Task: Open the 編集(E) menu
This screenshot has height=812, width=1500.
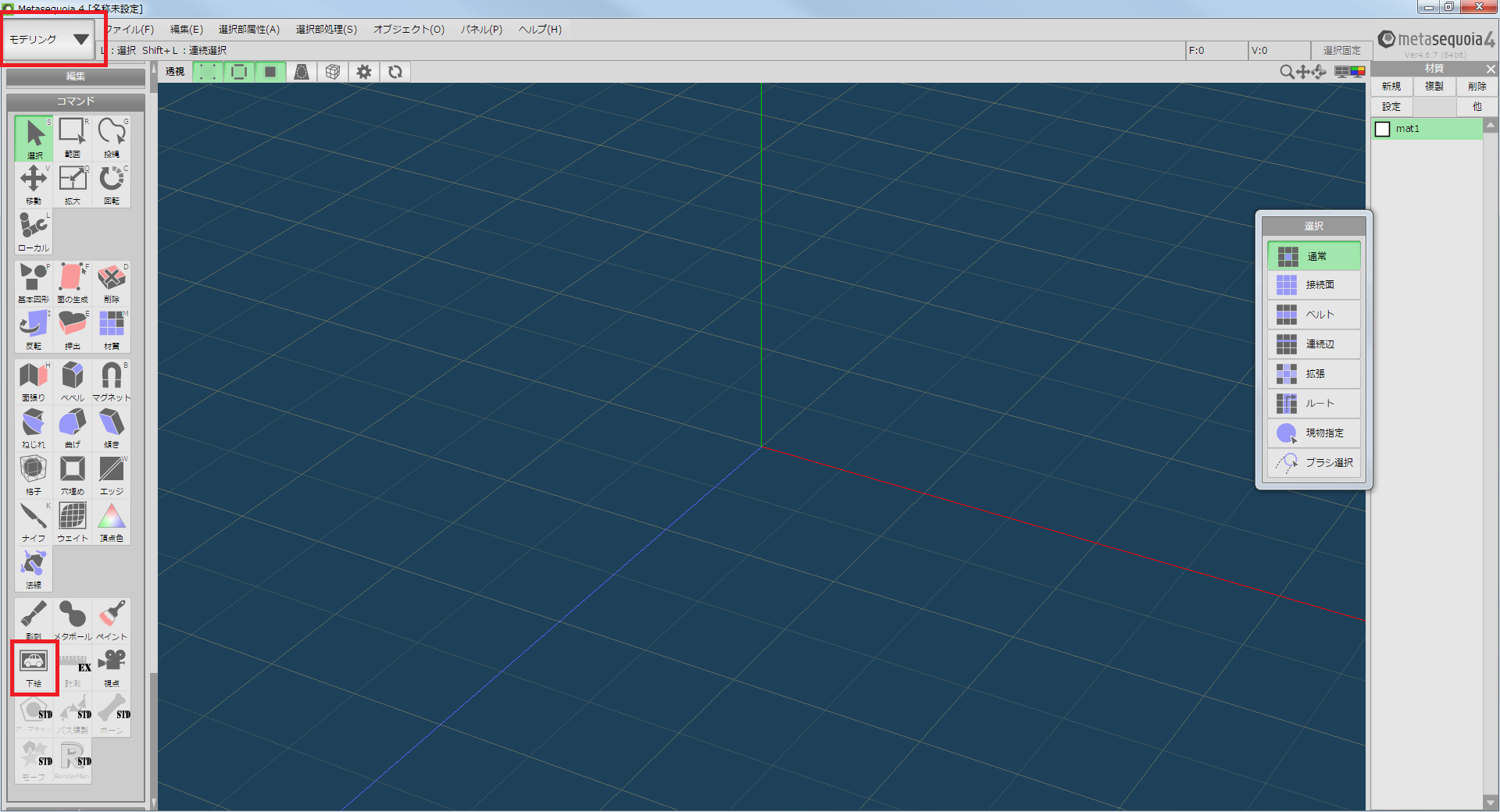Action: coord(187,30)
